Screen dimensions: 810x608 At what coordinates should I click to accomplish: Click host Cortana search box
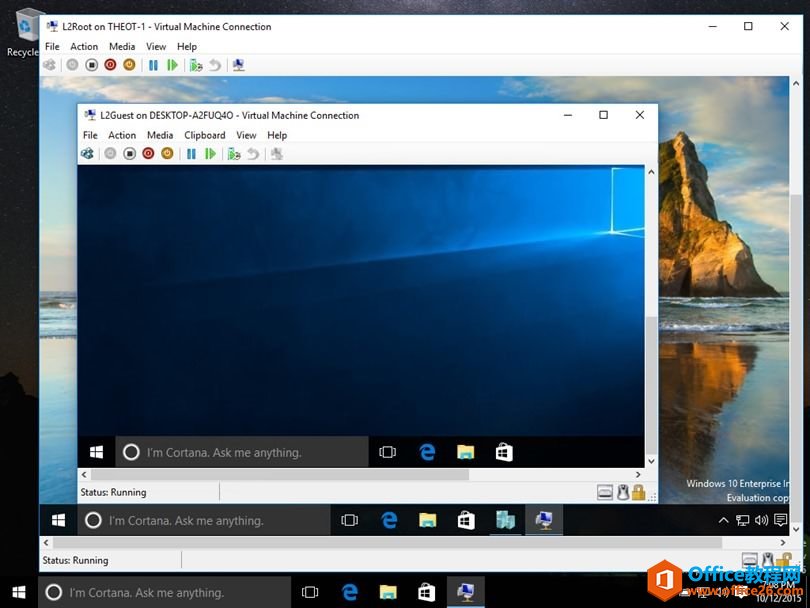click(x=165, y=592)
